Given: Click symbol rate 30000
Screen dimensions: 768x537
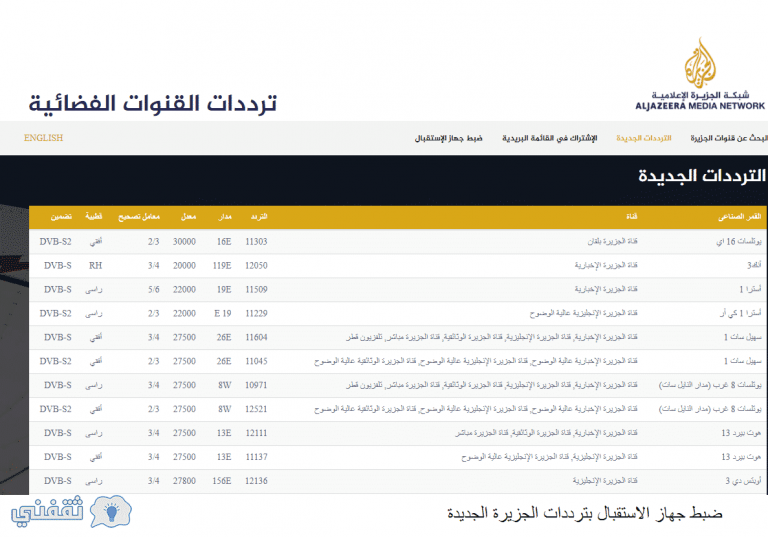Looking at the screenshot, I should point(184,242).
